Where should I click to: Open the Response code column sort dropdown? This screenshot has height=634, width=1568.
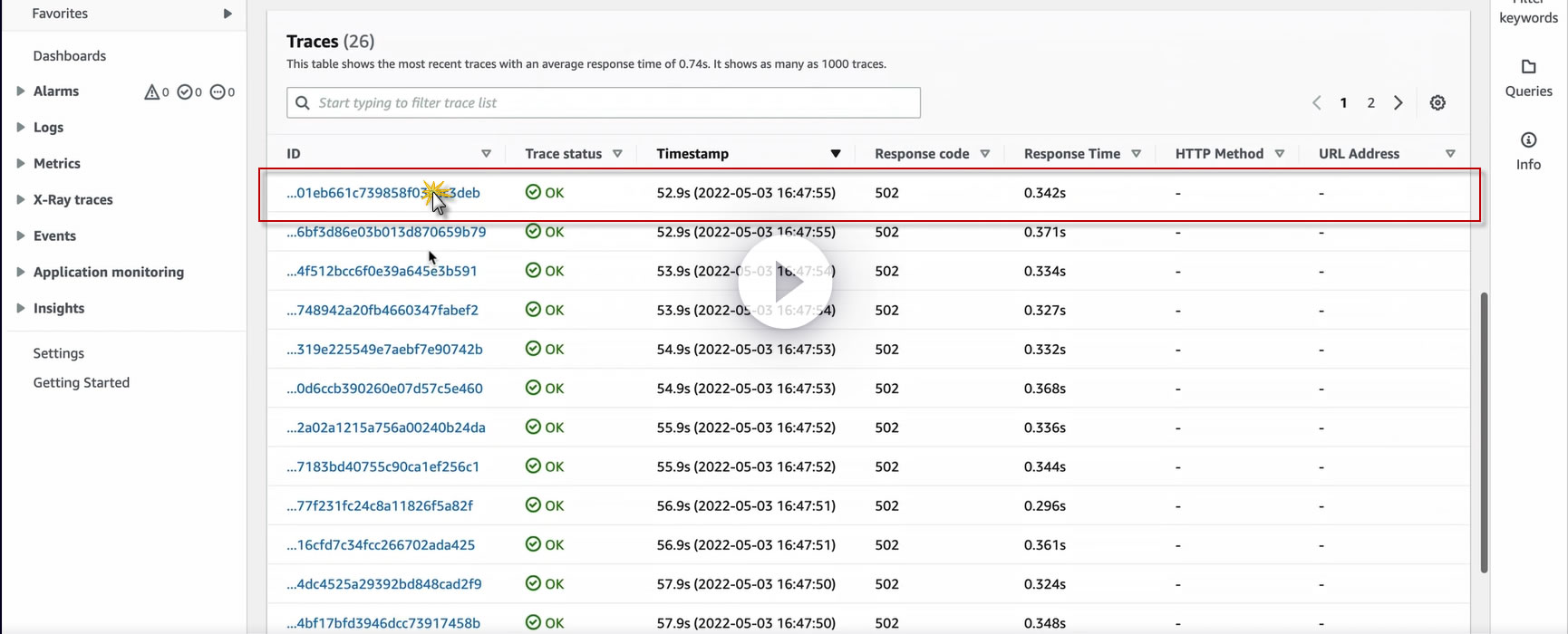click(985, 154)
